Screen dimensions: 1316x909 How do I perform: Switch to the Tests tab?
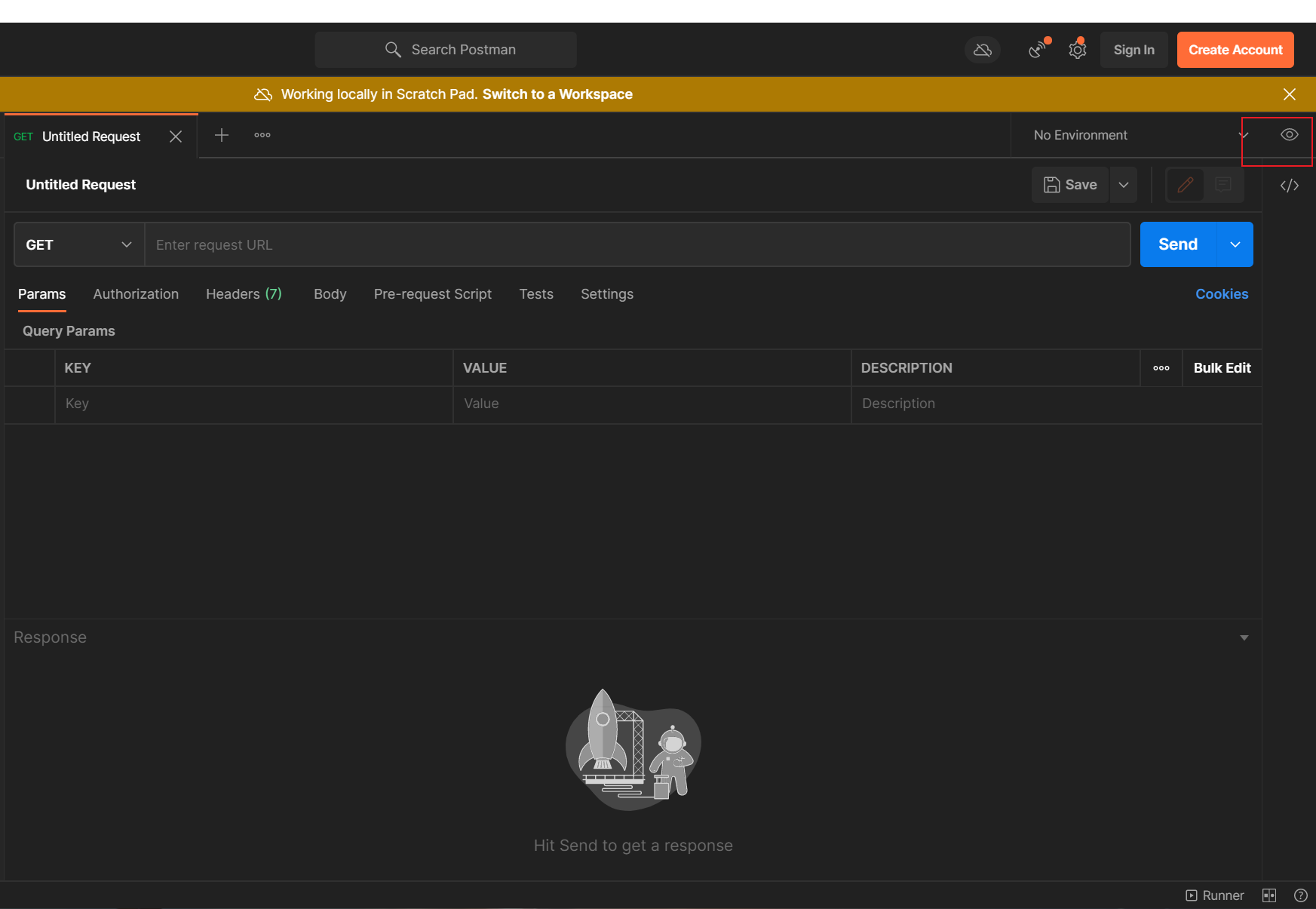click(x=536, y=294)
